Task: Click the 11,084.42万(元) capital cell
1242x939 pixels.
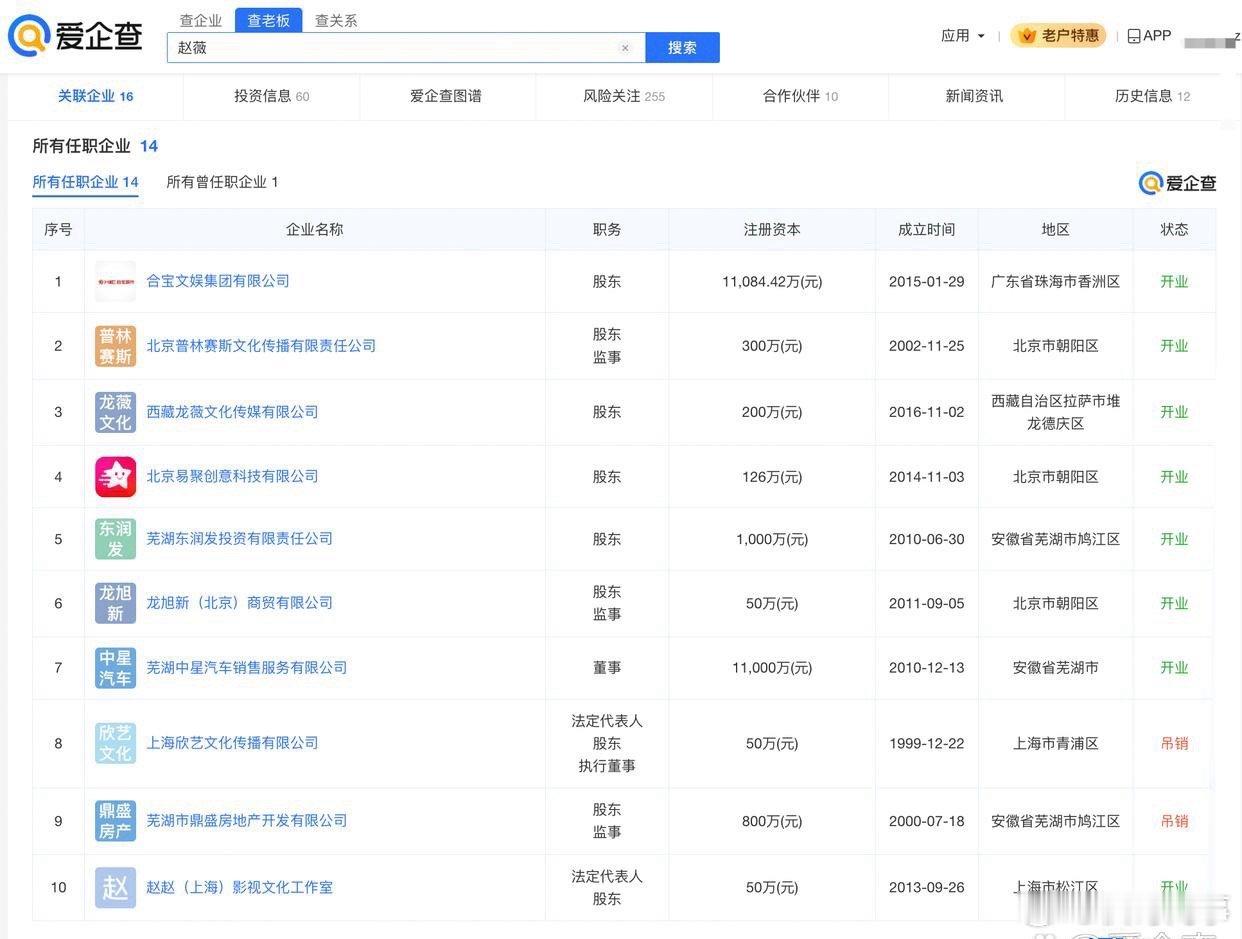Action: (x=772, y=282)
